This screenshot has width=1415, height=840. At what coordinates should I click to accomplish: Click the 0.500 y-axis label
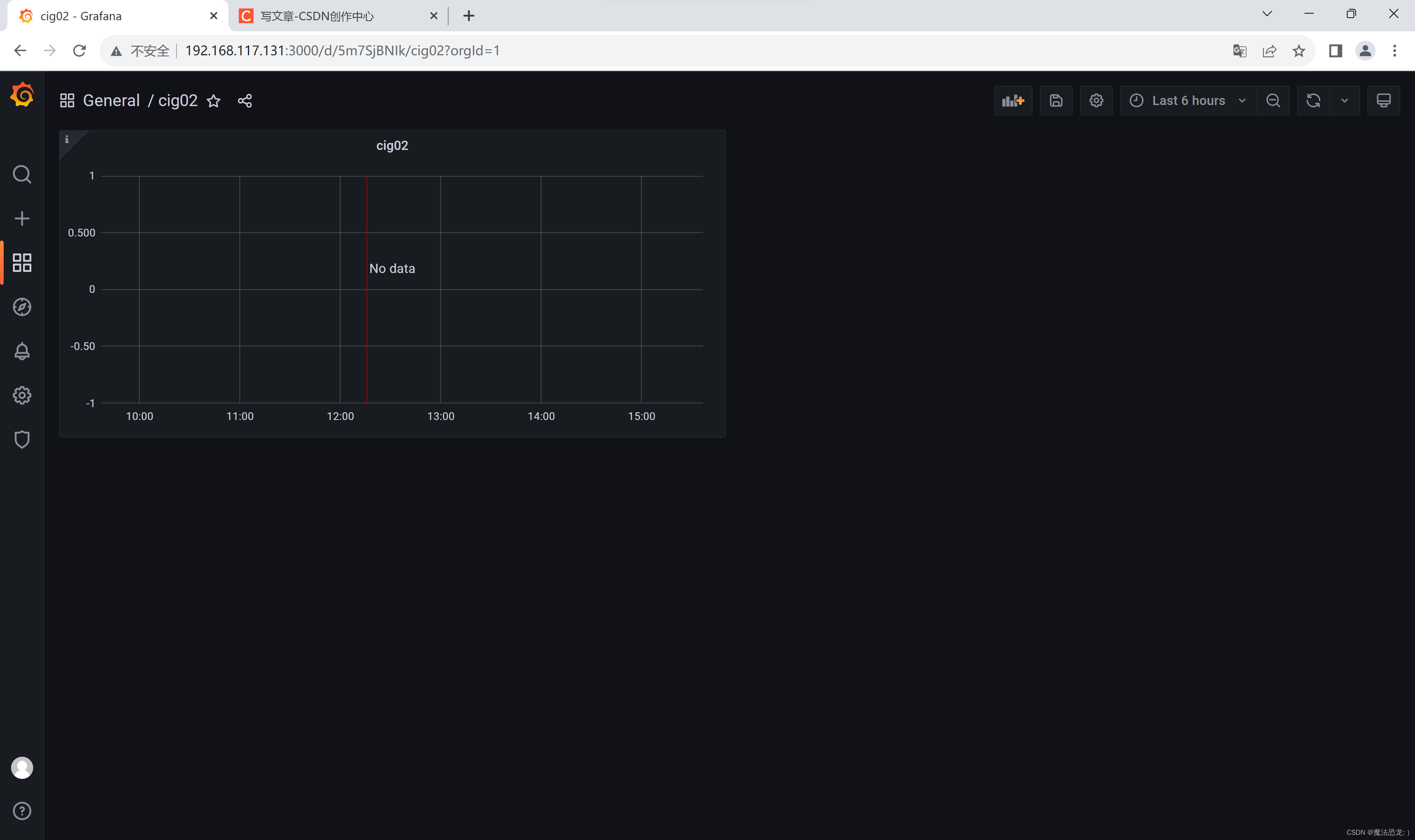pyautogui.click(x=81, y=232)
